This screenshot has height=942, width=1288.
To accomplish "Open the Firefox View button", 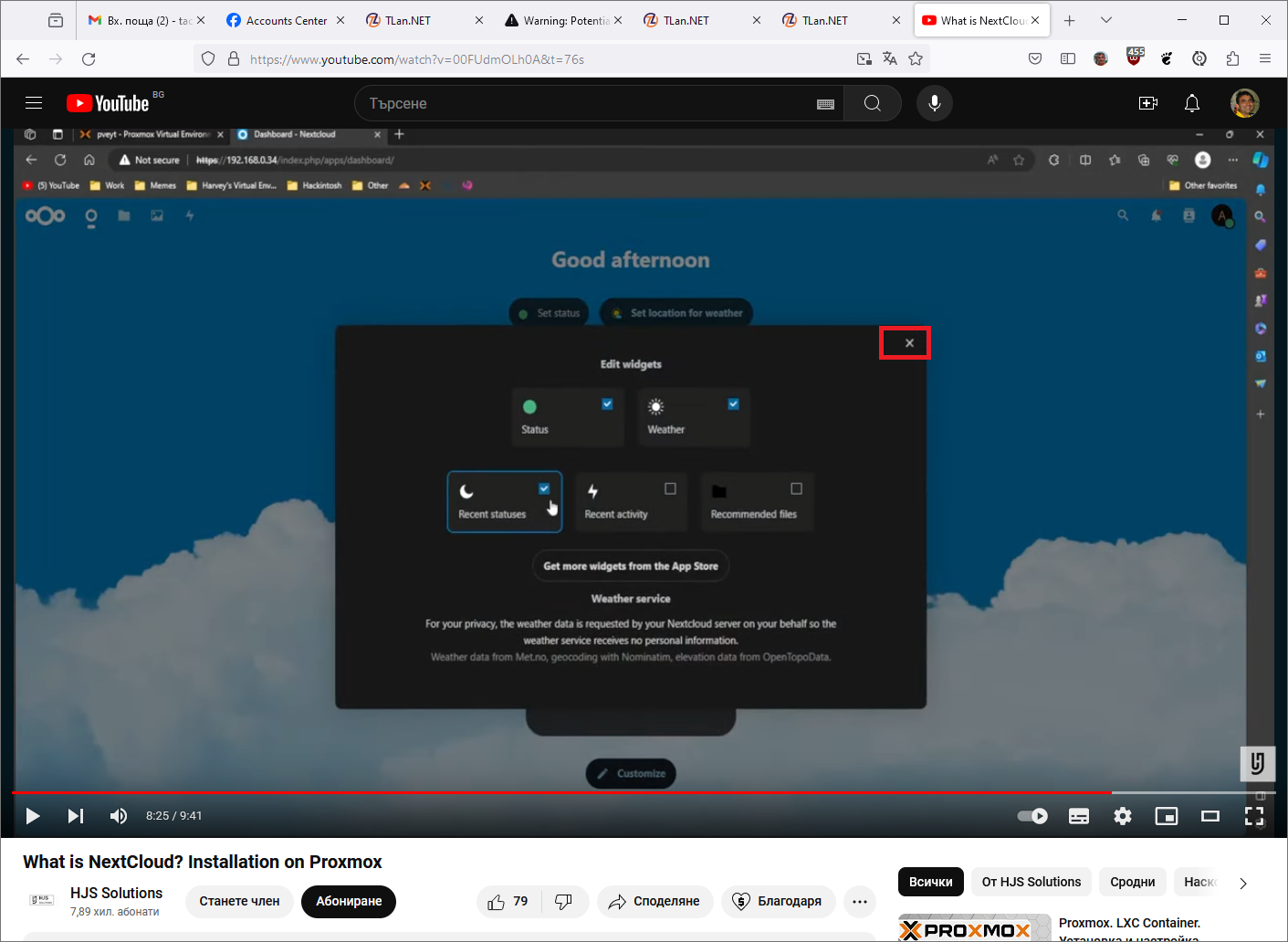I will point(56,20).
